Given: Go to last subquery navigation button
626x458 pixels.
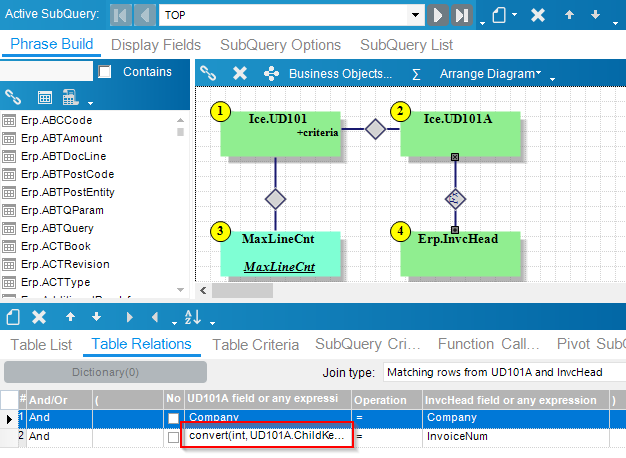Looking at the screenshot, I should pyautogui.click(x=462, y=15).
